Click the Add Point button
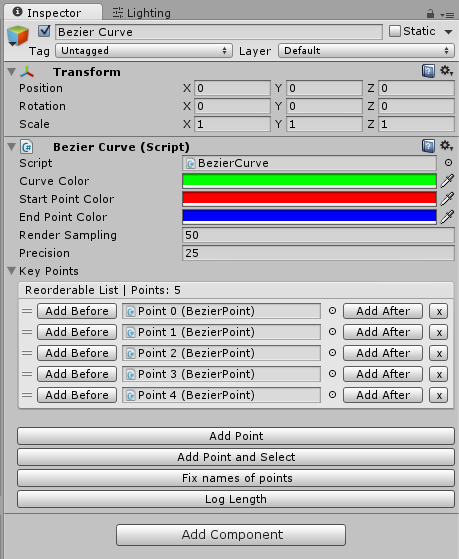Image resolution: width=459 pixels, height=559 pixels. coord(236,436)
